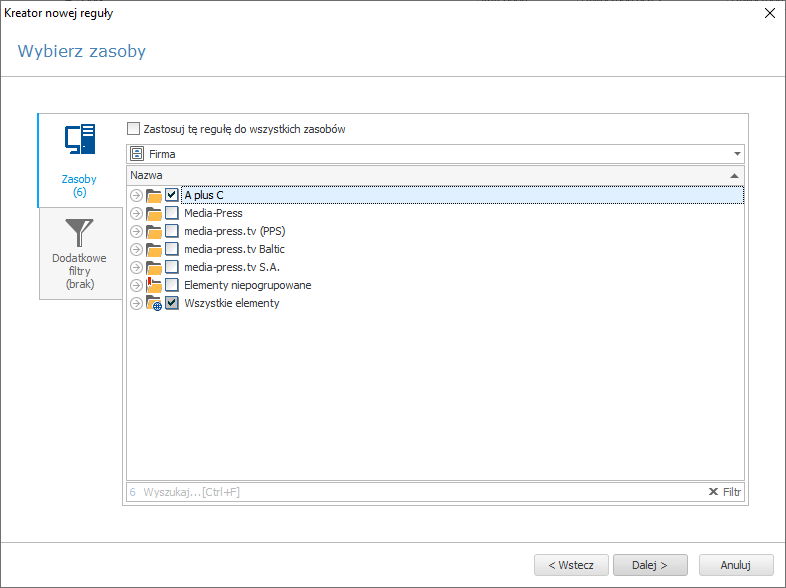Switch to Dodatkowe filtry tab
Viewport: 786px width, 588px height.
coord(80,253)
